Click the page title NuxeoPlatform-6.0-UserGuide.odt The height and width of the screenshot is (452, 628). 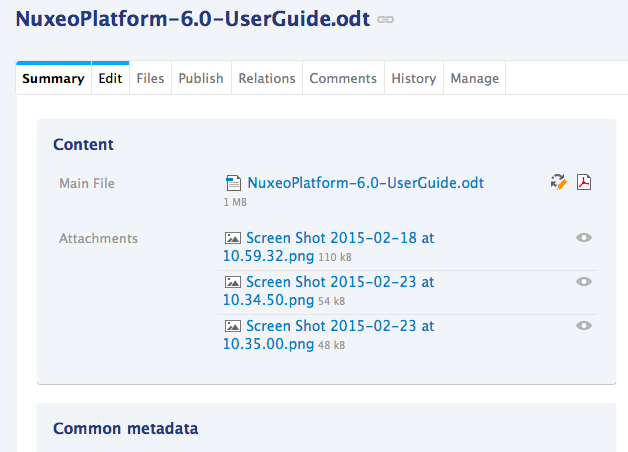(x=193, y=19)
